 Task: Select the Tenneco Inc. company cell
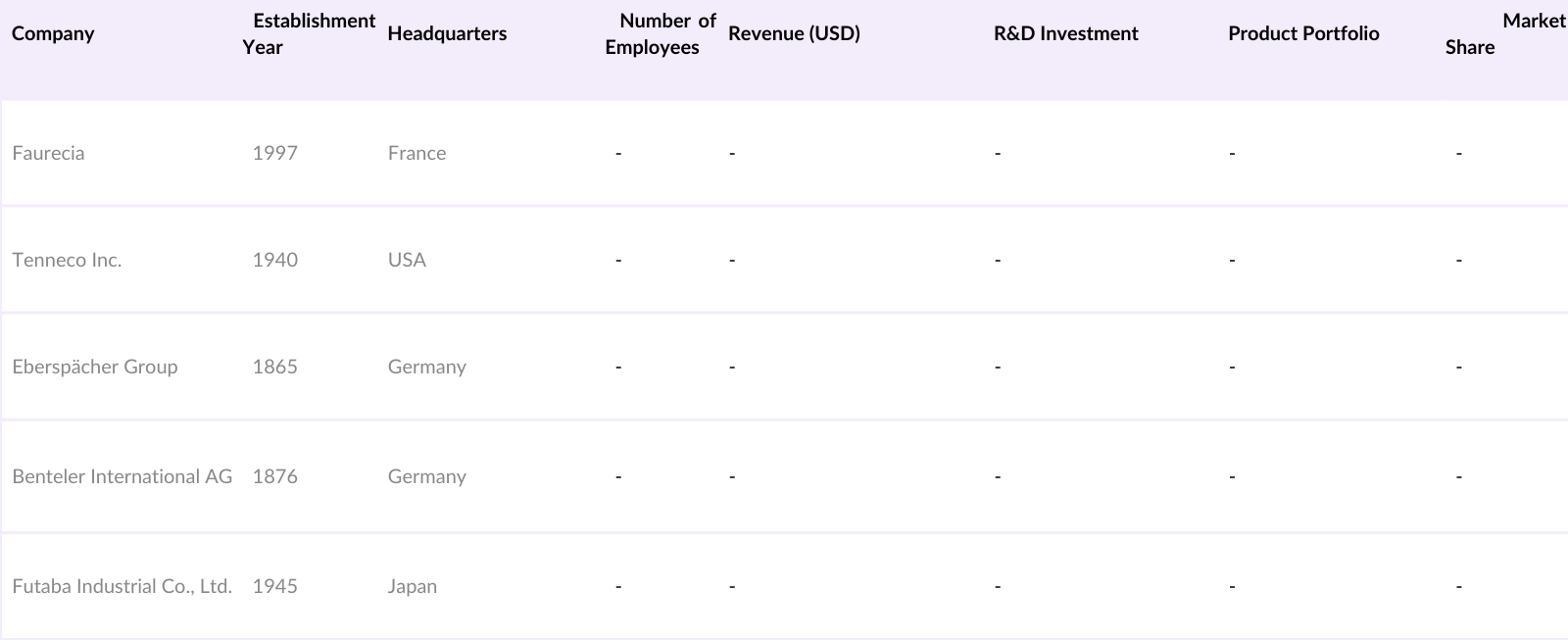pyautogui.click(x=67, y=260)
